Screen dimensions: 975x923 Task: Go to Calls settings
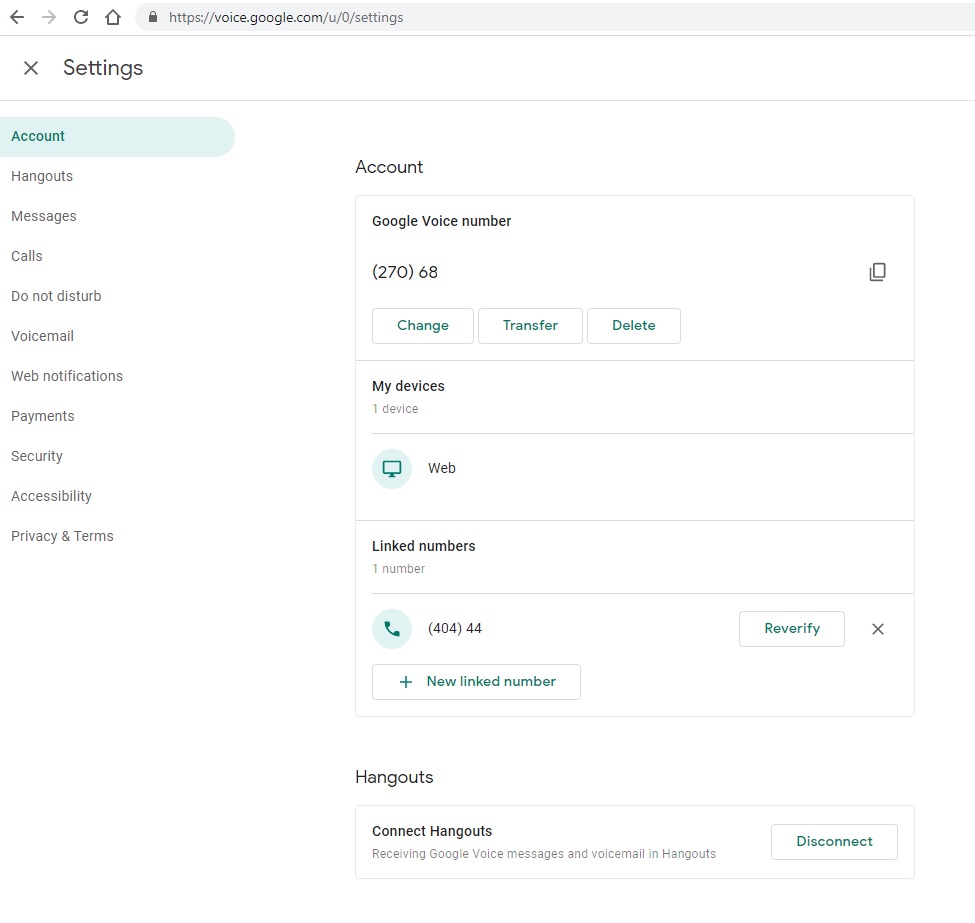click(x=27, y=256)
